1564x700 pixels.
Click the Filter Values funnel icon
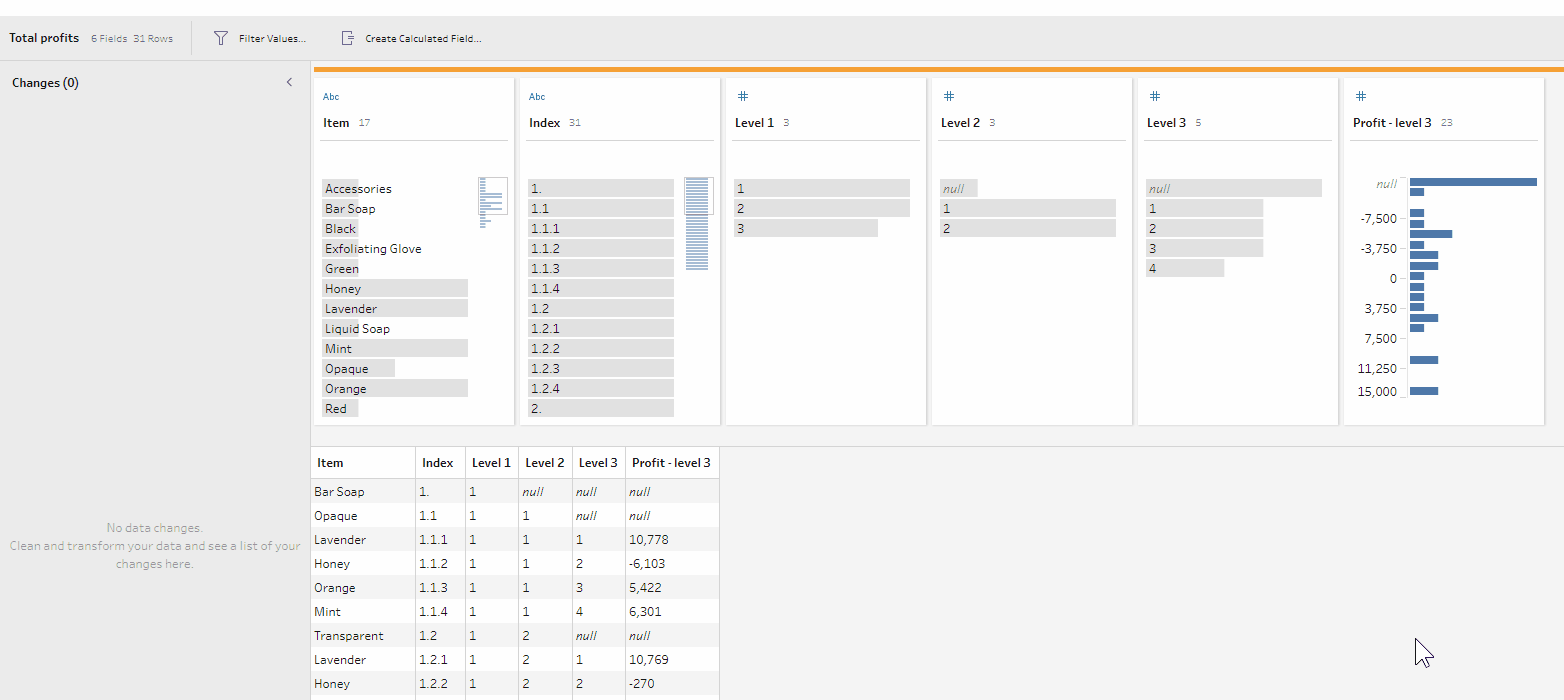(x=221, y=38)
